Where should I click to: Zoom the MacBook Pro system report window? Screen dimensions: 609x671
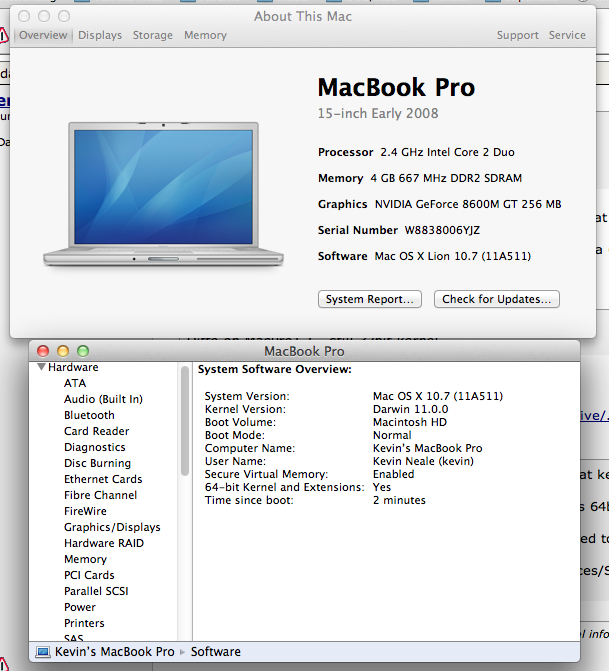click(83, 351)
